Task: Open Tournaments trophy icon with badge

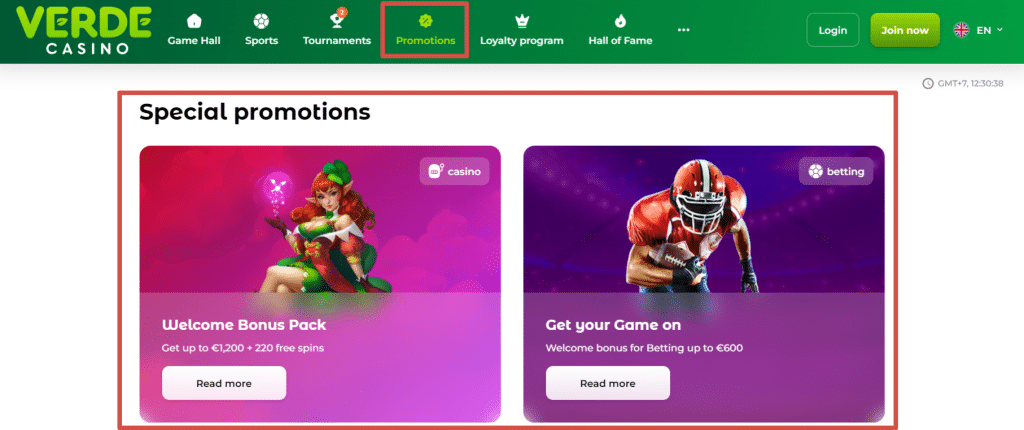Action: coord(338,20)
